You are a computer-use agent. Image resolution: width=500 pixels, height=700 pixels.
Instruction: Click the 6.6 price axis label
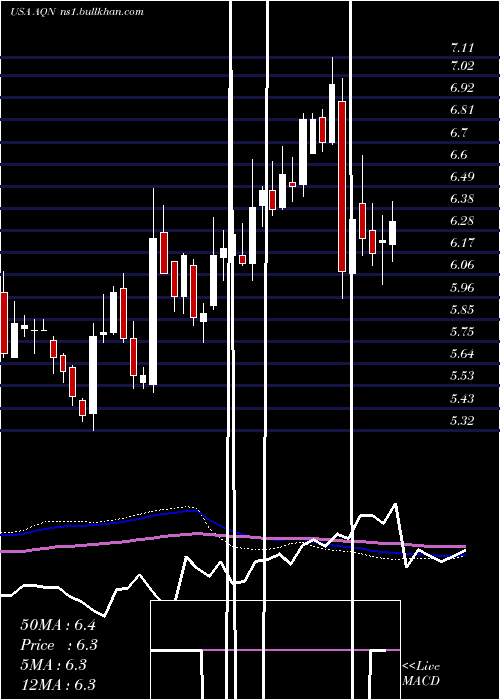point(459,155)
